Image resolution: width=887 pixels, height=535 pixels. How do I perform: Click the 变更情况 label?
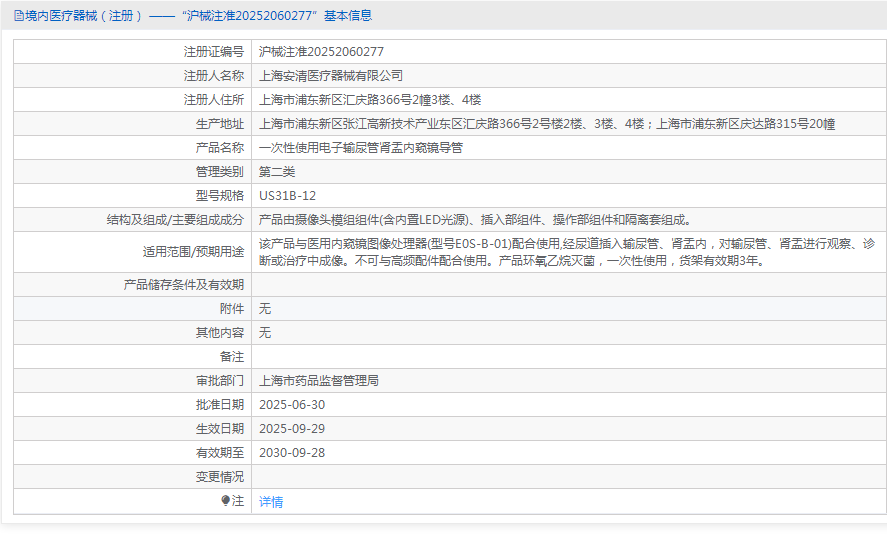pyautogui.click(x=220, y=477)
